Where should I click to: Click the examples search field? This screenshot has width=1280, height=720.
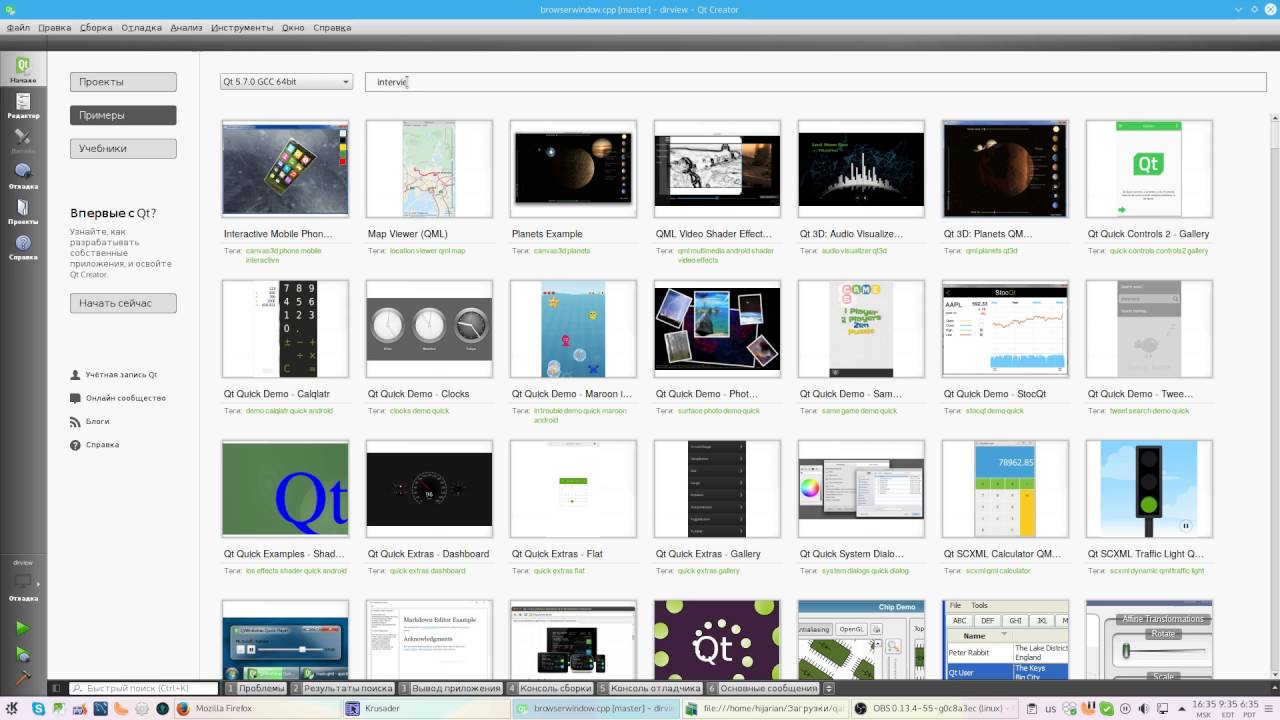tap(815, 82)
